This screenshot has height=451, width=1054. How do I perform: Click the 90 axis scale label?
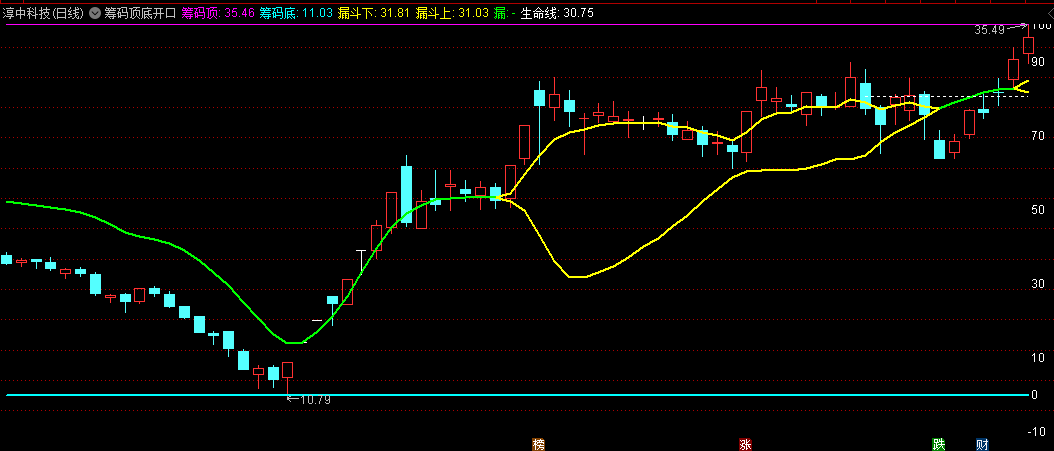pyautogui.click(x=1037, y=62)
